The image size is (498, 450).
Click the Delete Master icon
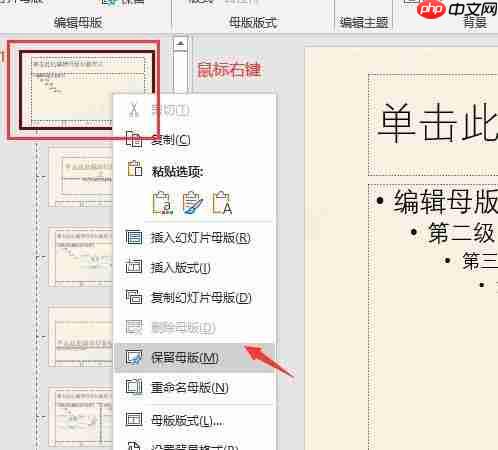click(x=134, y=327)
